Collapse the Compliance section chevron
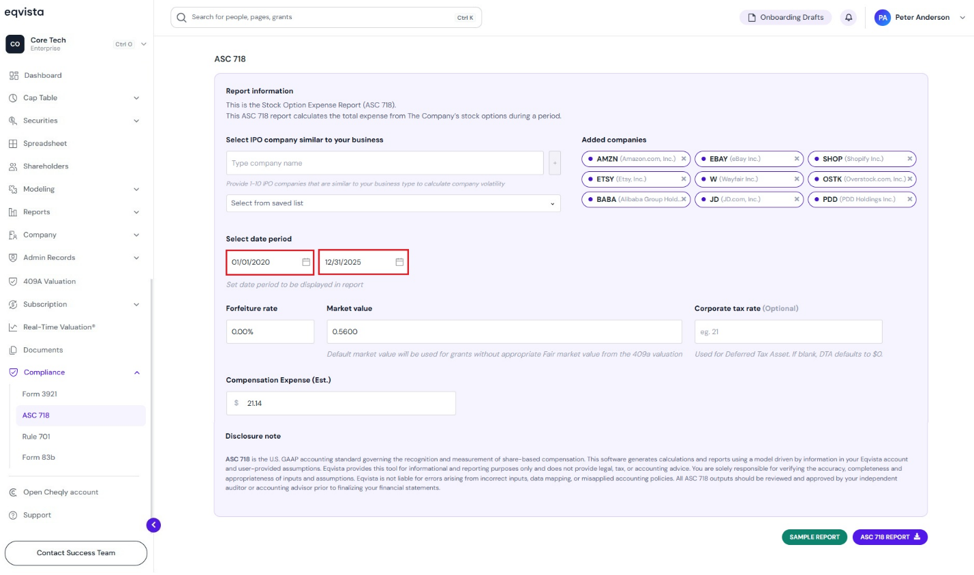This screenshot has width=974, height=575. tap(137, 373)
